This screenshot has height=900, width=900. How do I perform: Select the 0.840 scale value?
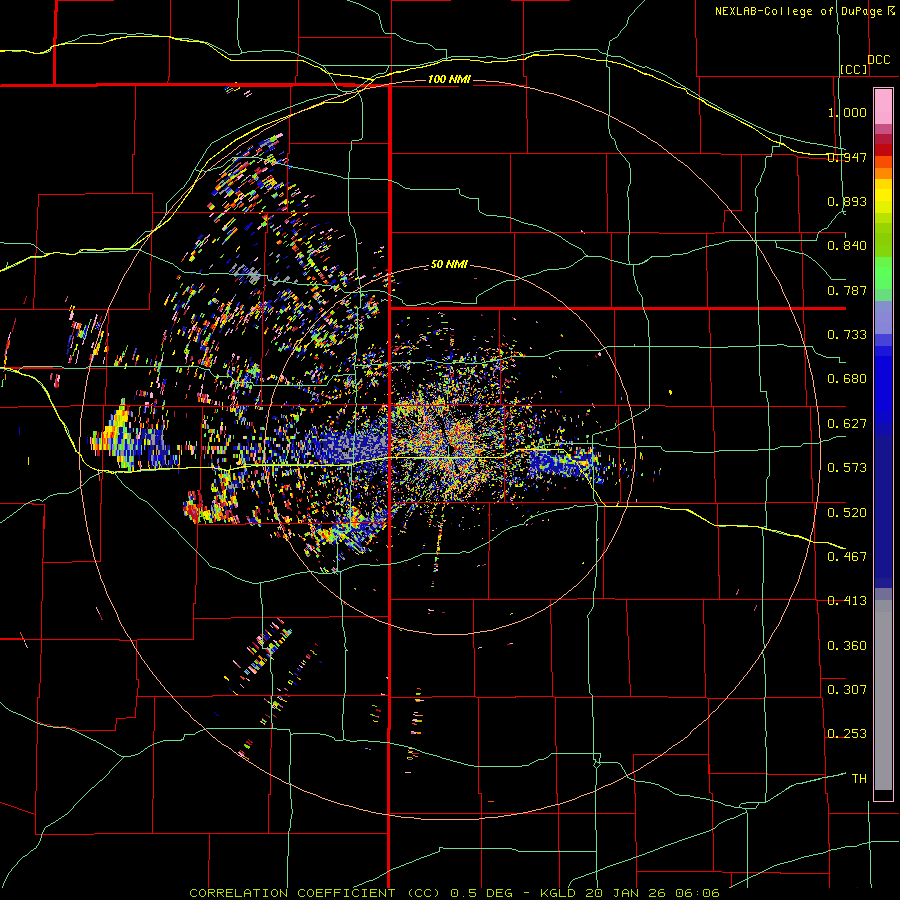click(847, 246)
